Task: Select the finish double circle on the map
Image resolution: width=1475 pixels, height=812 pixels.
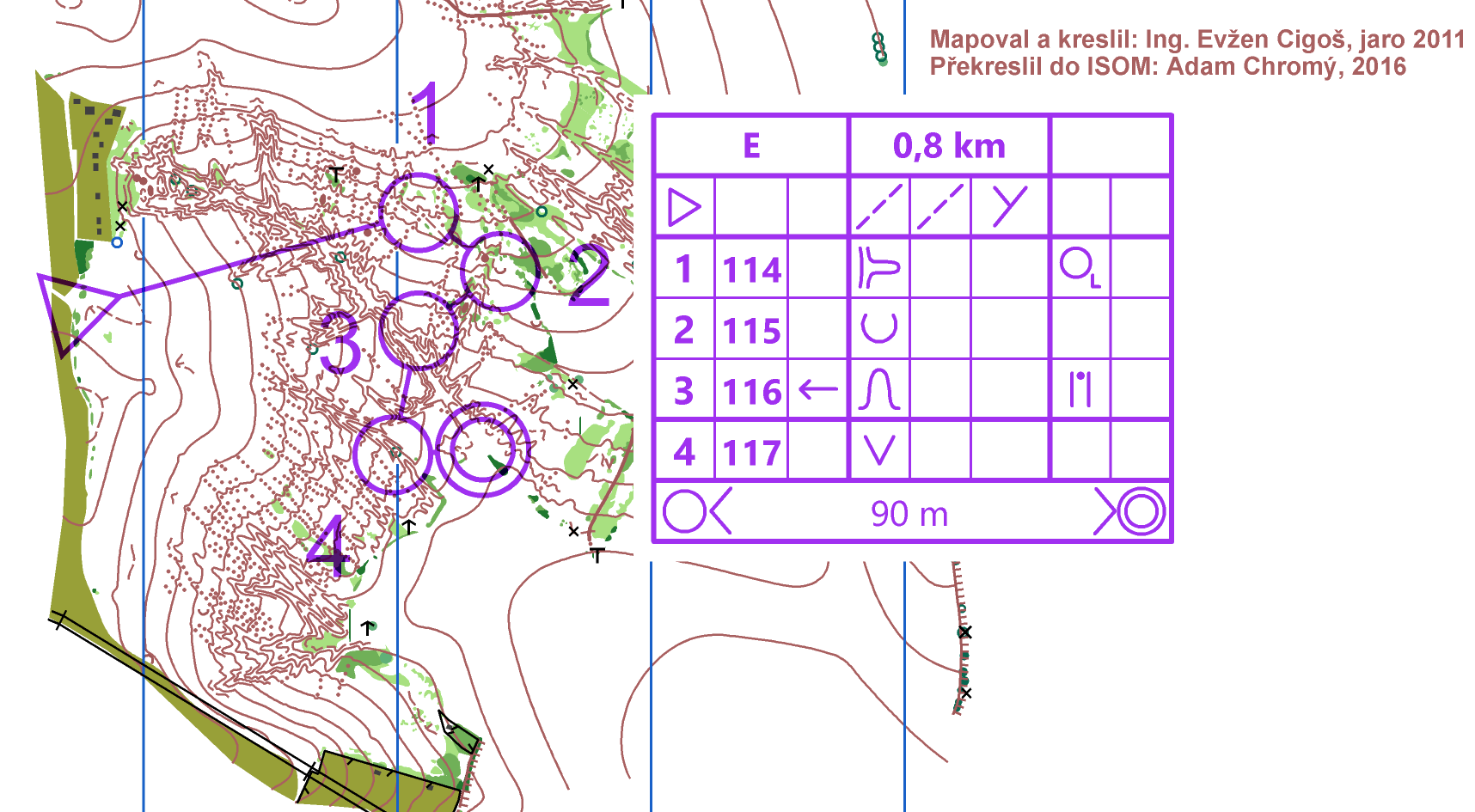Action: click(482, 449)
